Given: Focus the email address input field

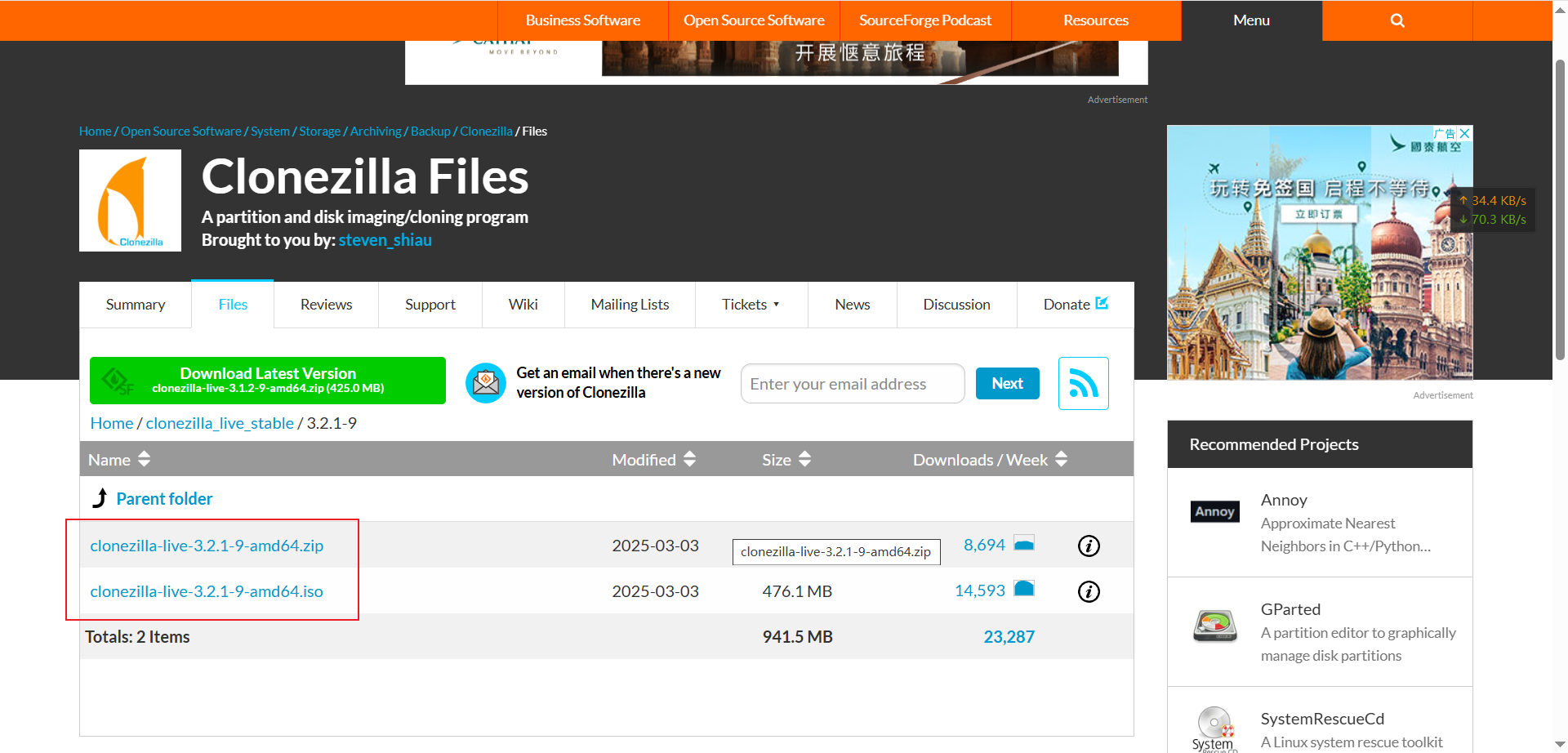Looking at the screenshot, I should click(x=853, y=384).
